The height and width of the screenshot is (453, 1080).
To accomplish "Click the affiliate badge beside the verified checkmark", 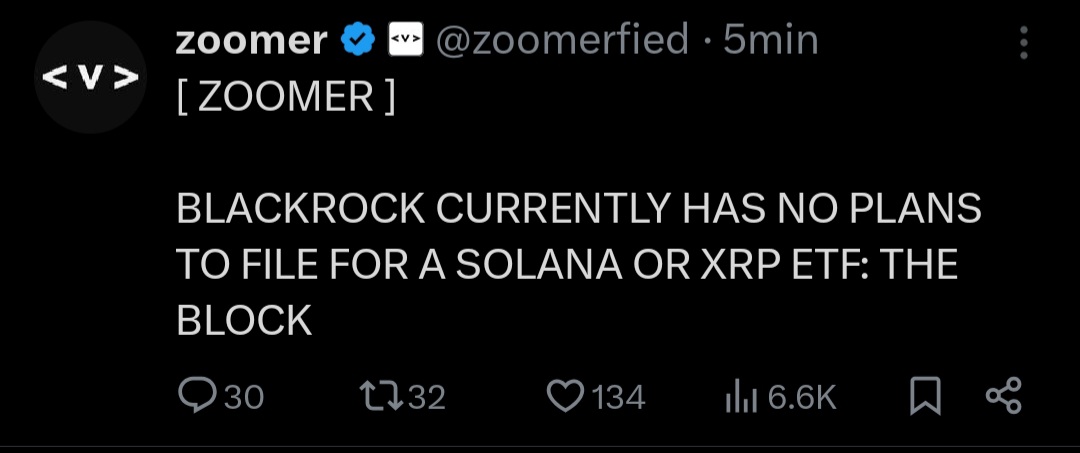I will click(x=406, y=40).
